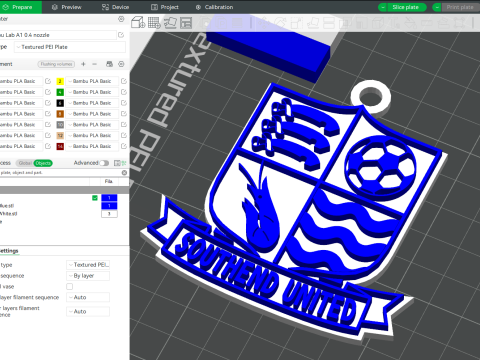This screenshot has height=360, width=480.
Task: Open filament 8 Bambu PLA Basic dropdown
Action: pyautogui.click(x=92, y=114)
